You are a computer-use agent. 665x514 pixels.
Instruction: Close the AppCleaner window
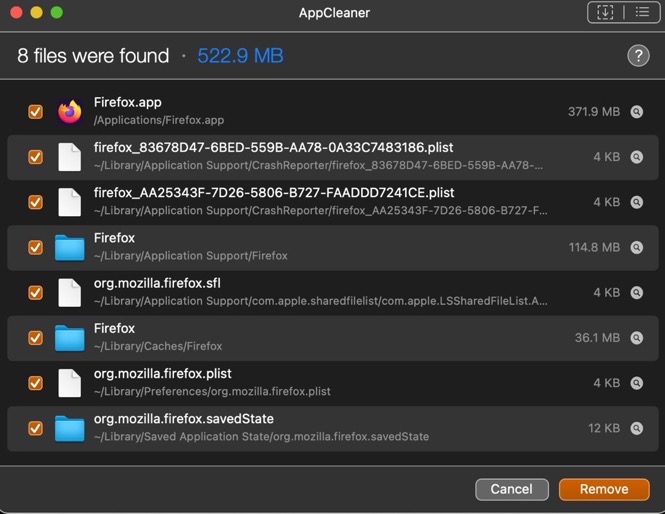16,12
